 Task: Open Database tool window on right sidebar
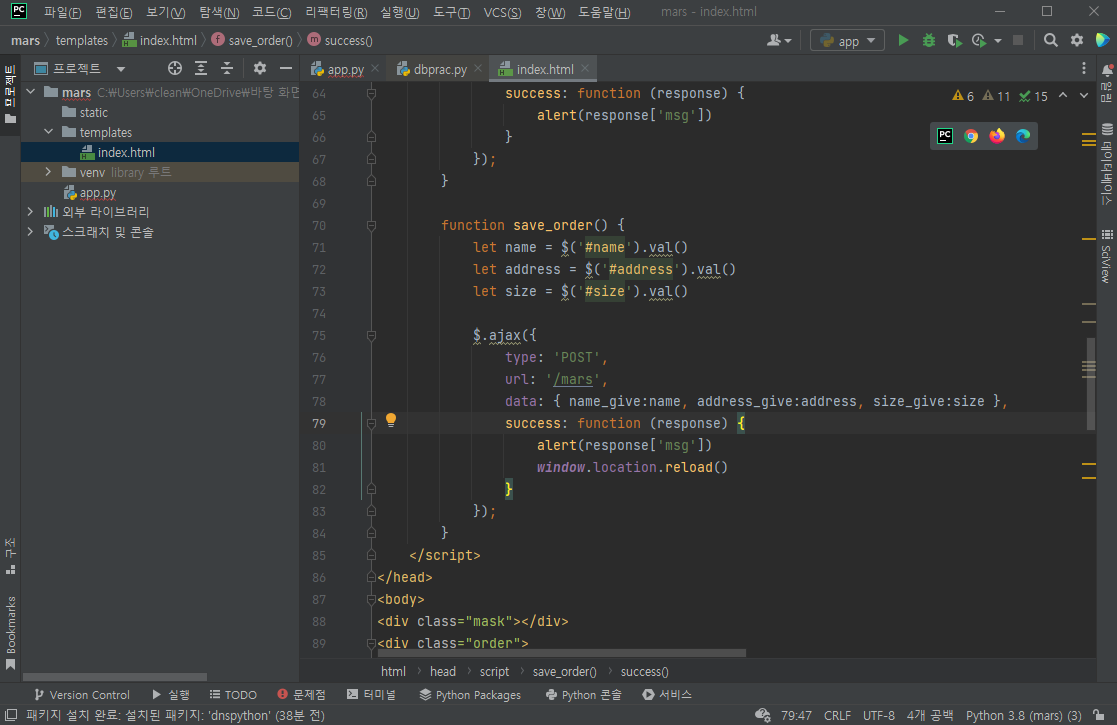1107,164
